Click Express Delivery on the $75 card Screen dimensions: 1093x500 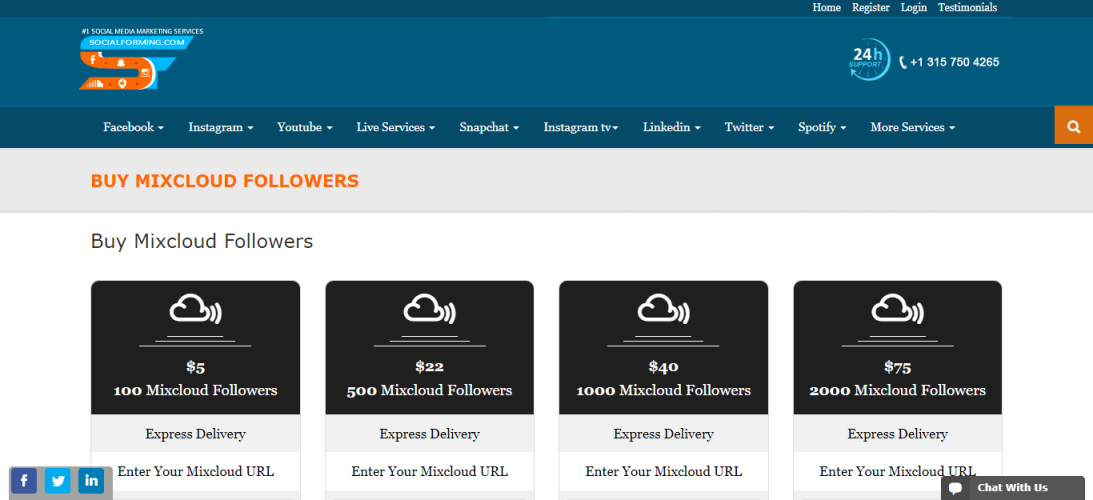[x=898, y=434]
